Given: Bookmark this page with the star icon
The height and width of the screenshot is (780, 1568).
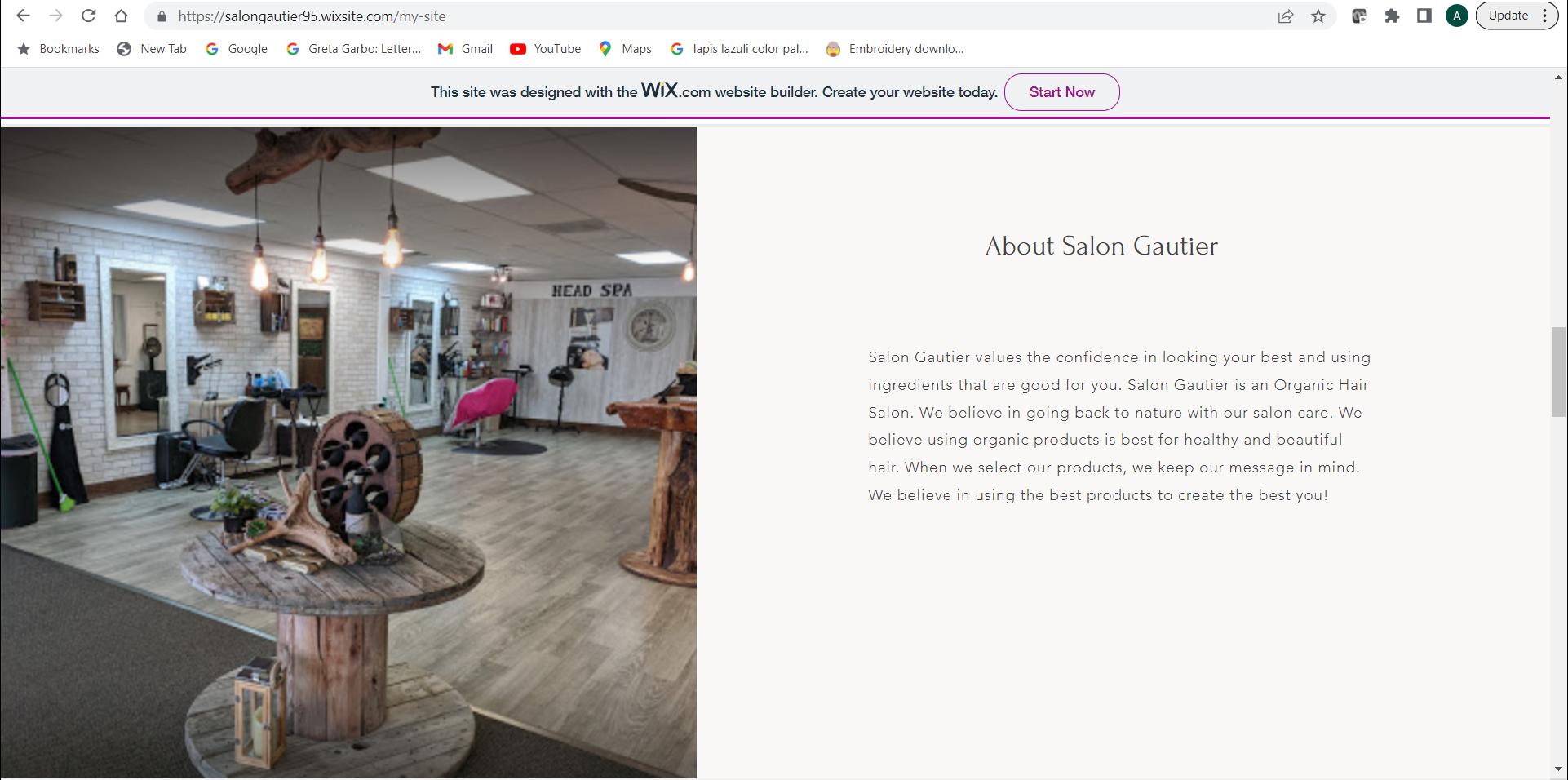Looking at the screenshot, I should pyautogui.click(x=1318, y=16).
